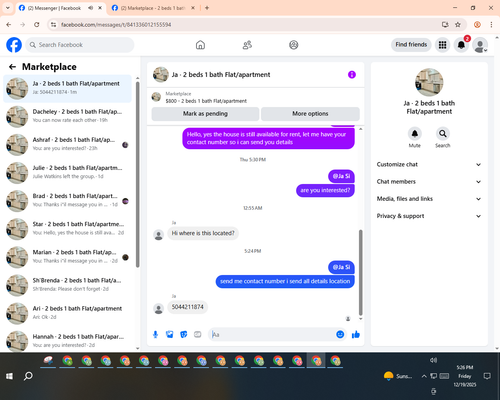Expand Customize chat section
Viewport: 500px width, 400px height.
[429, 164]
